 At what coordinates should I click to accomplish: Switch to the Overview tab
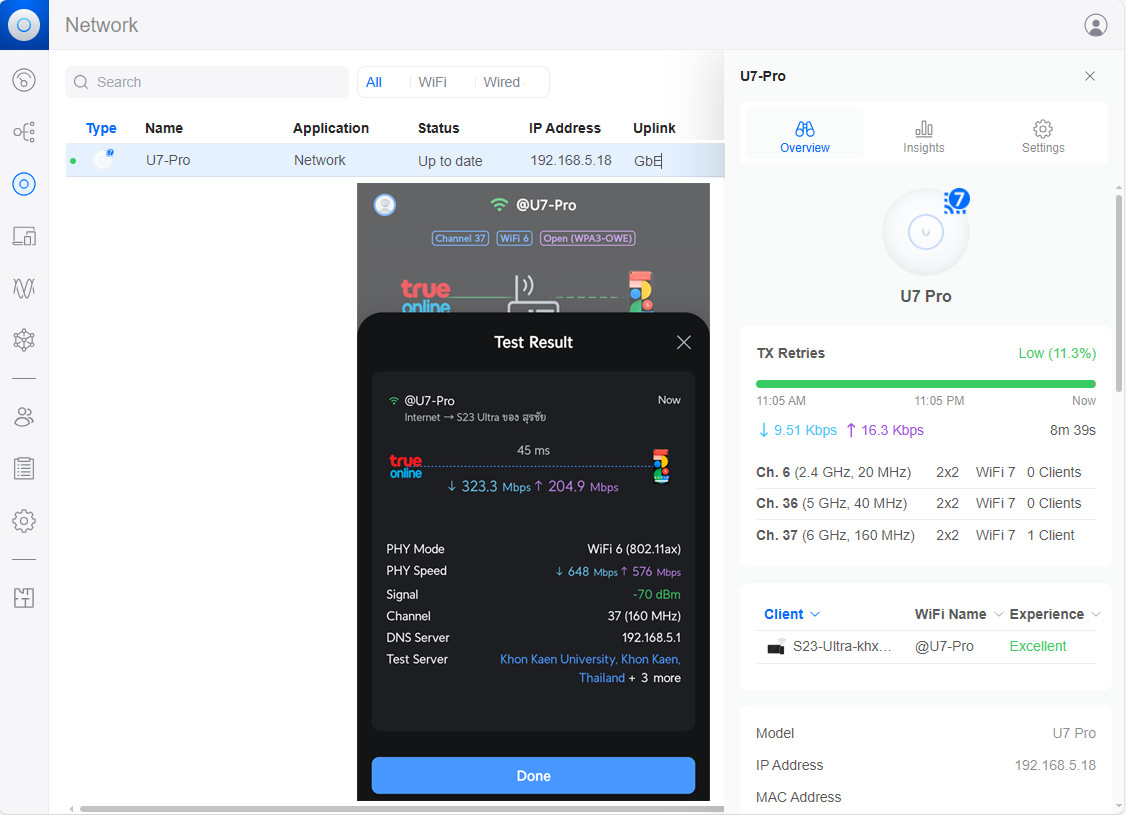click(804, 136)
